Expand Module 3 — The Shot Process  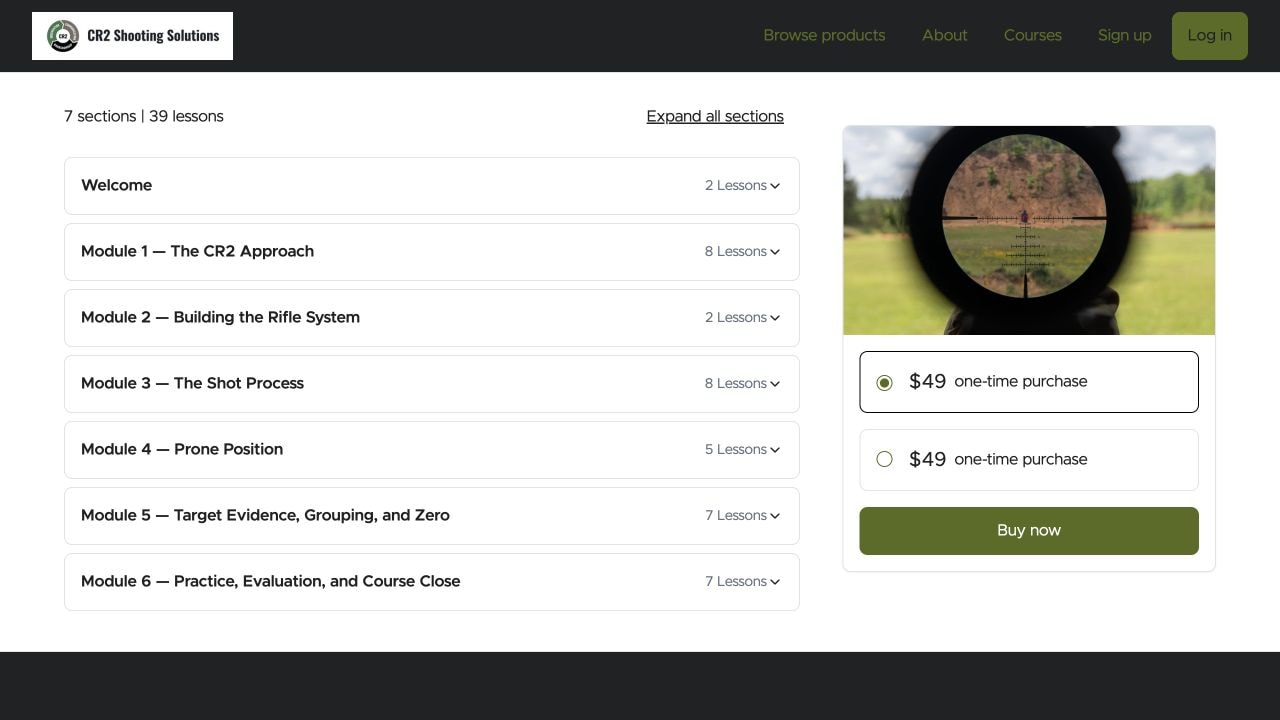(x=432, y=384)
